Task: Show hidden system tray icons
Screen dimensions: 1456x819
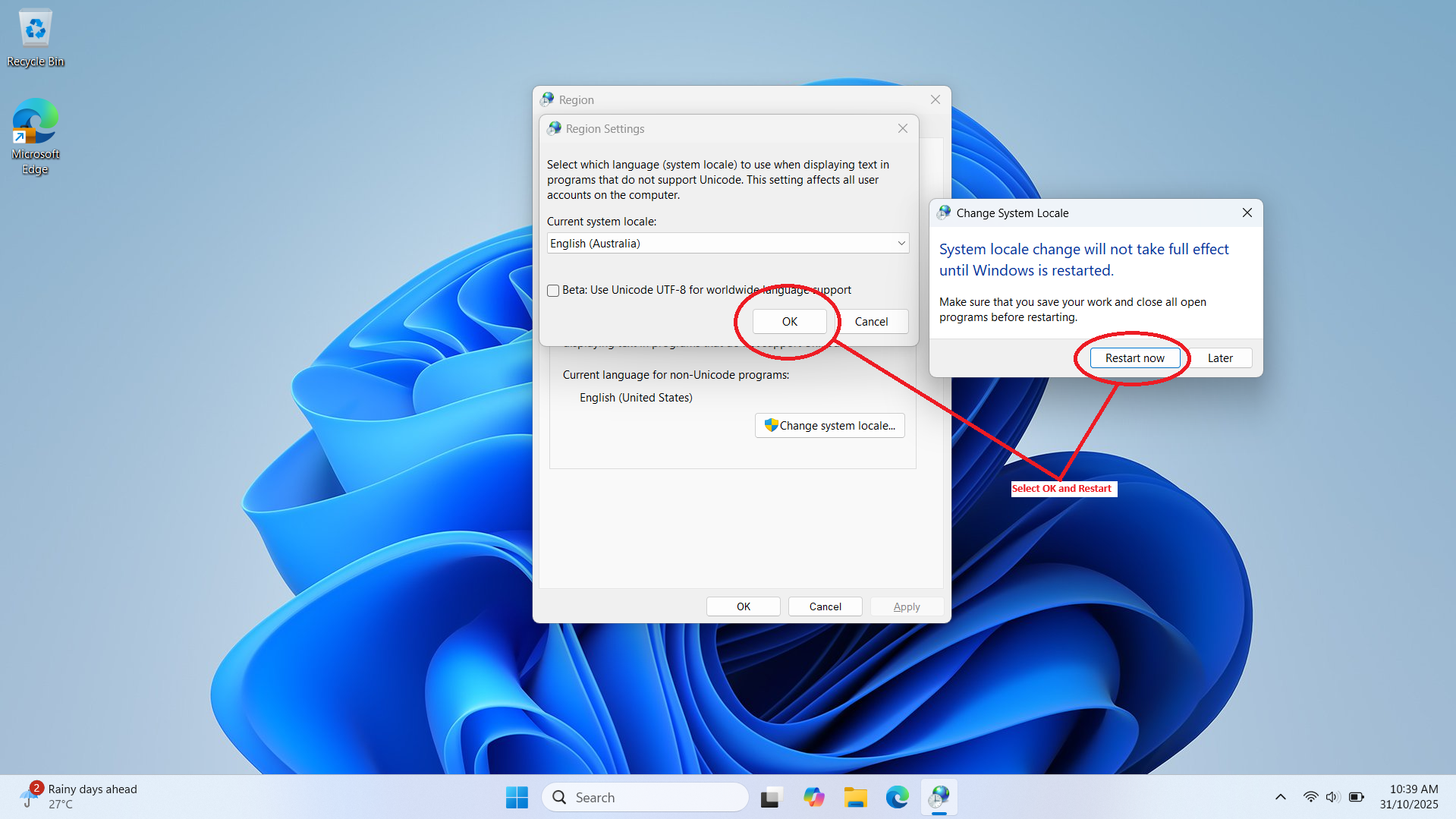Action: click(x=1280, y=797)
